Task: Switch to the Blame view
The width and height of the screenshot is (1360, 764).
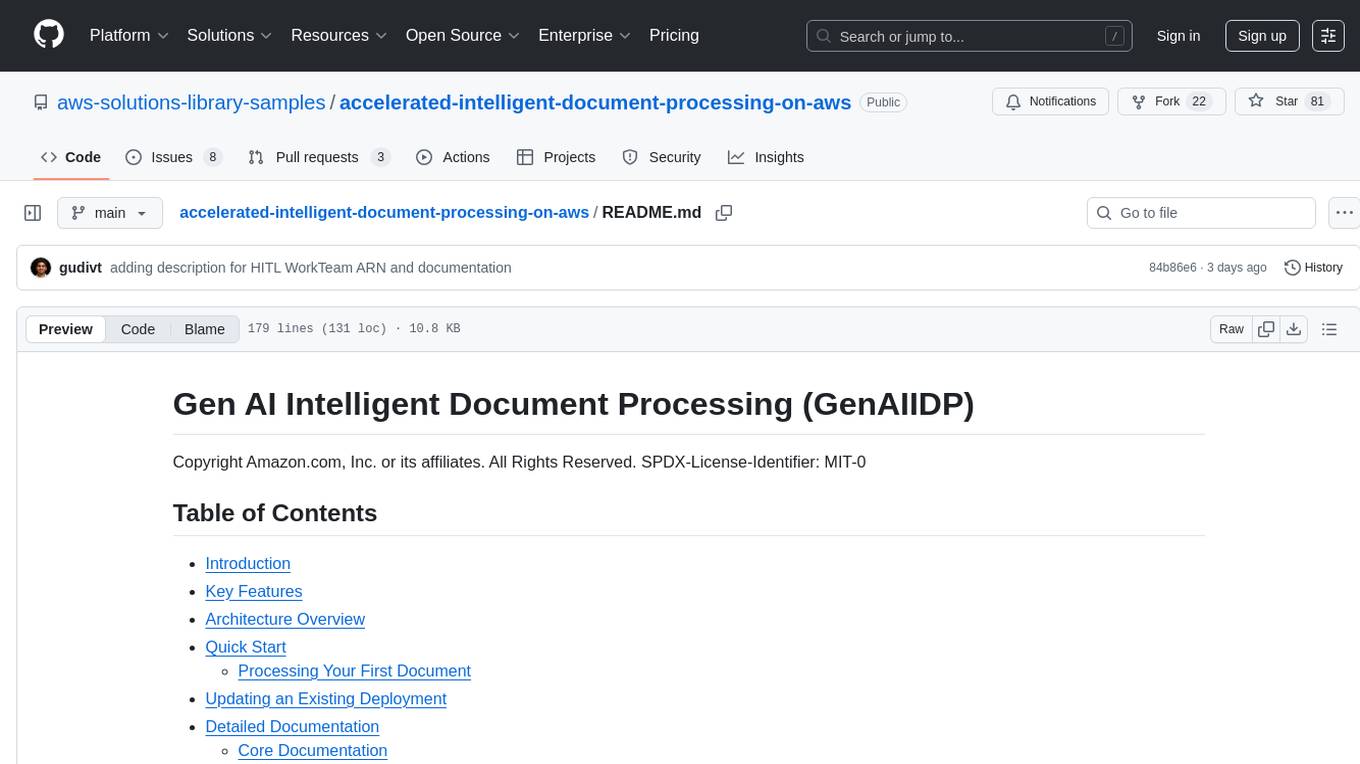Action: pyautogui.click(x=204, y=329)
